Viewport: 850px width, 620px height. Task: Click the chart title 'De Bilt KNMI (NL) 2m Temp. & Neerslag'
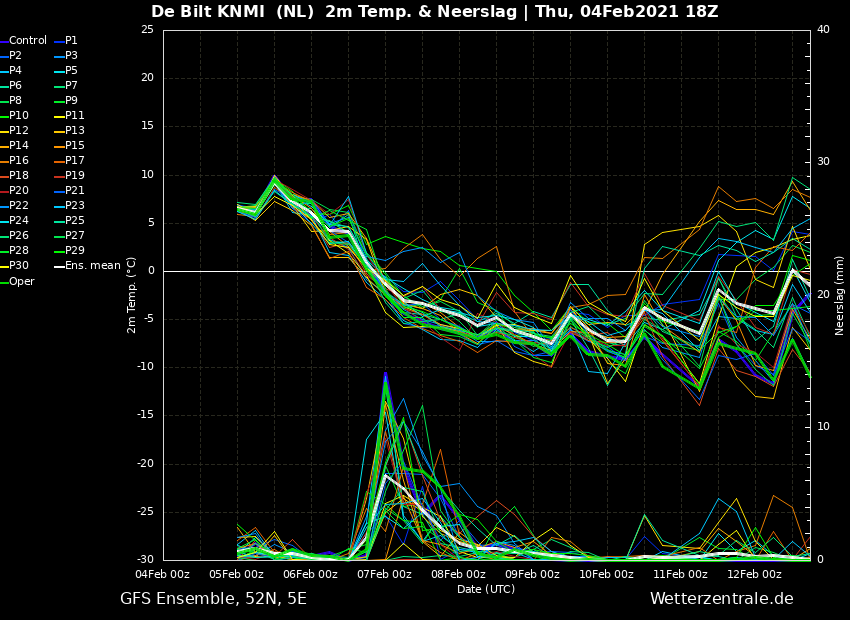point(334,11)
